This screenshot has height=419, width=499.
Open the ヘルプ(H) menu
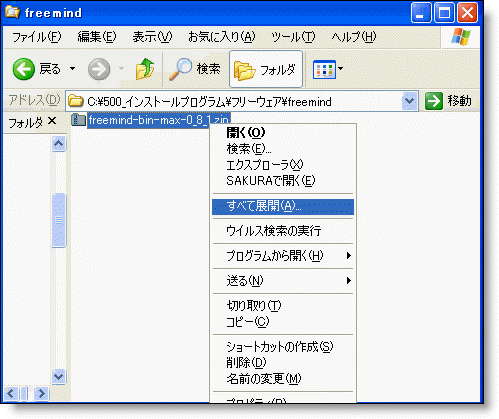pos(354,37)
